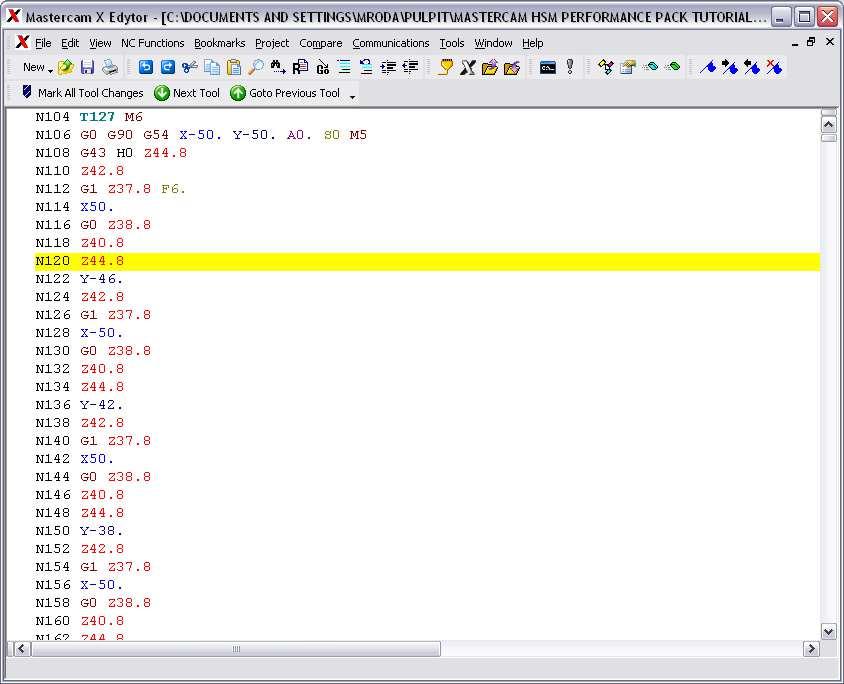Click the black X Mastercam icon
Image resolution: width=844 pixels, height=684 pixels.
pyautogui.click(x=468, y=67)
